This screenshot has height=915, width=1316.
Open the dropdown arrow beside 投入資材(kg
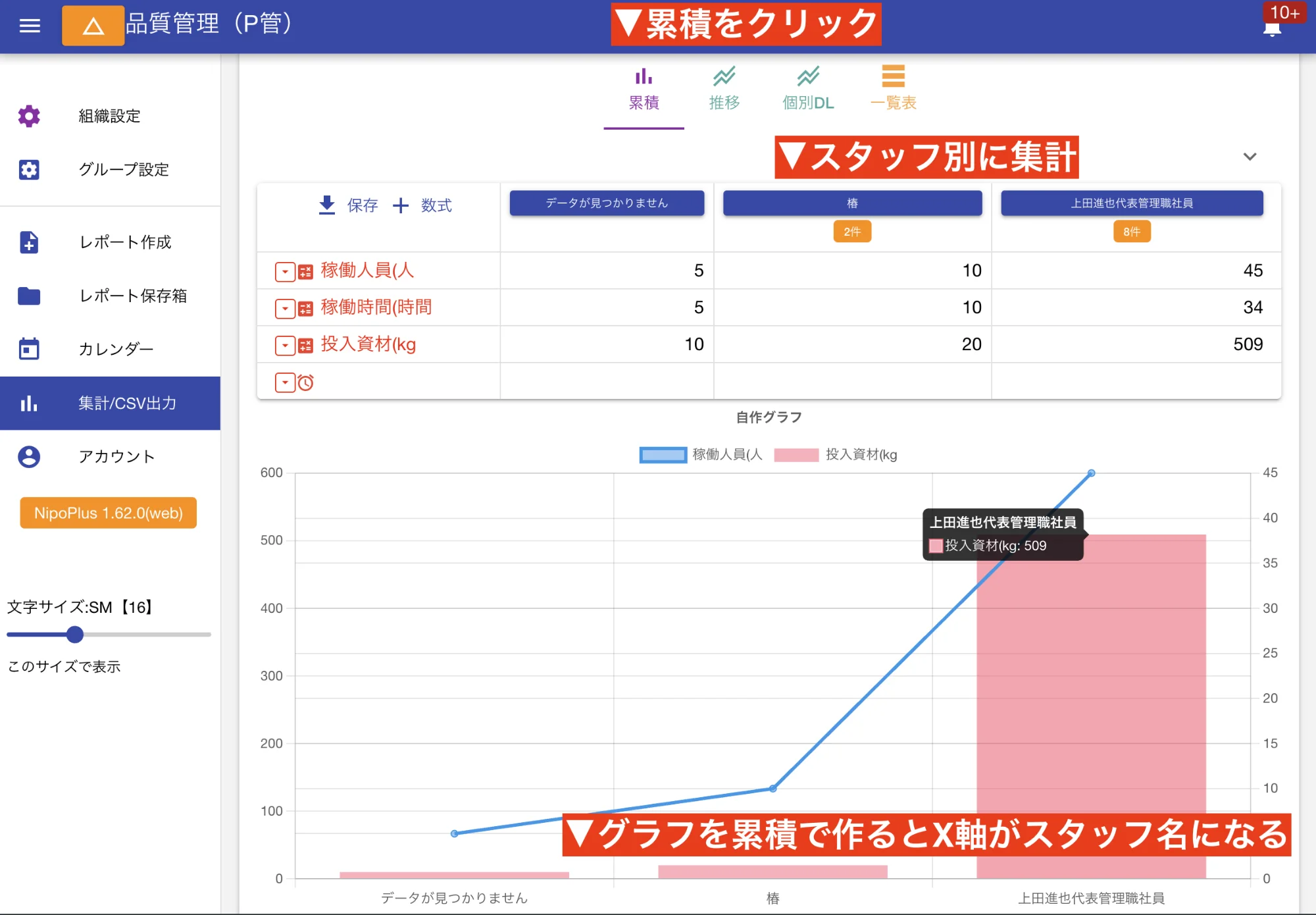[x=285, y=344]
